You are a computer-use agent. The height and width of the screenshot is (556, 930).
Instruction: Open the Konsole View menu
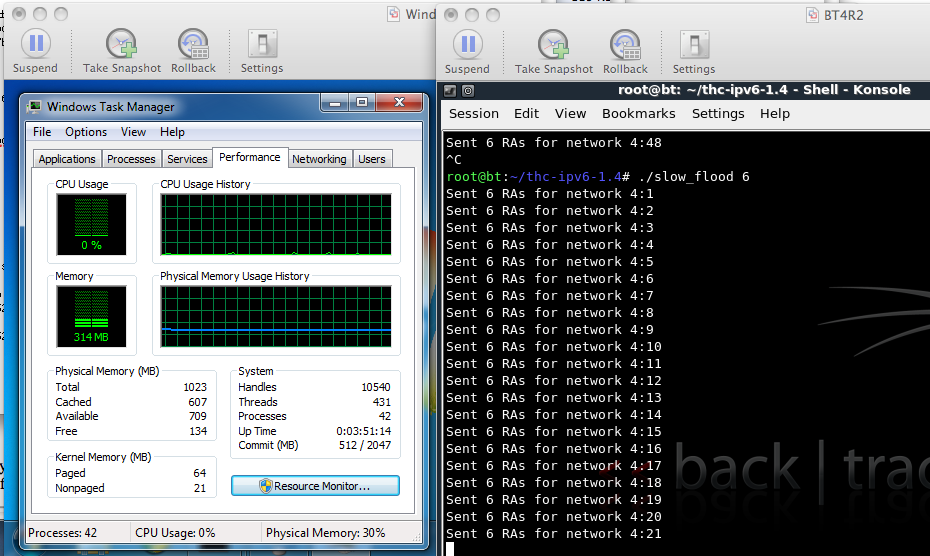point(571,113)
